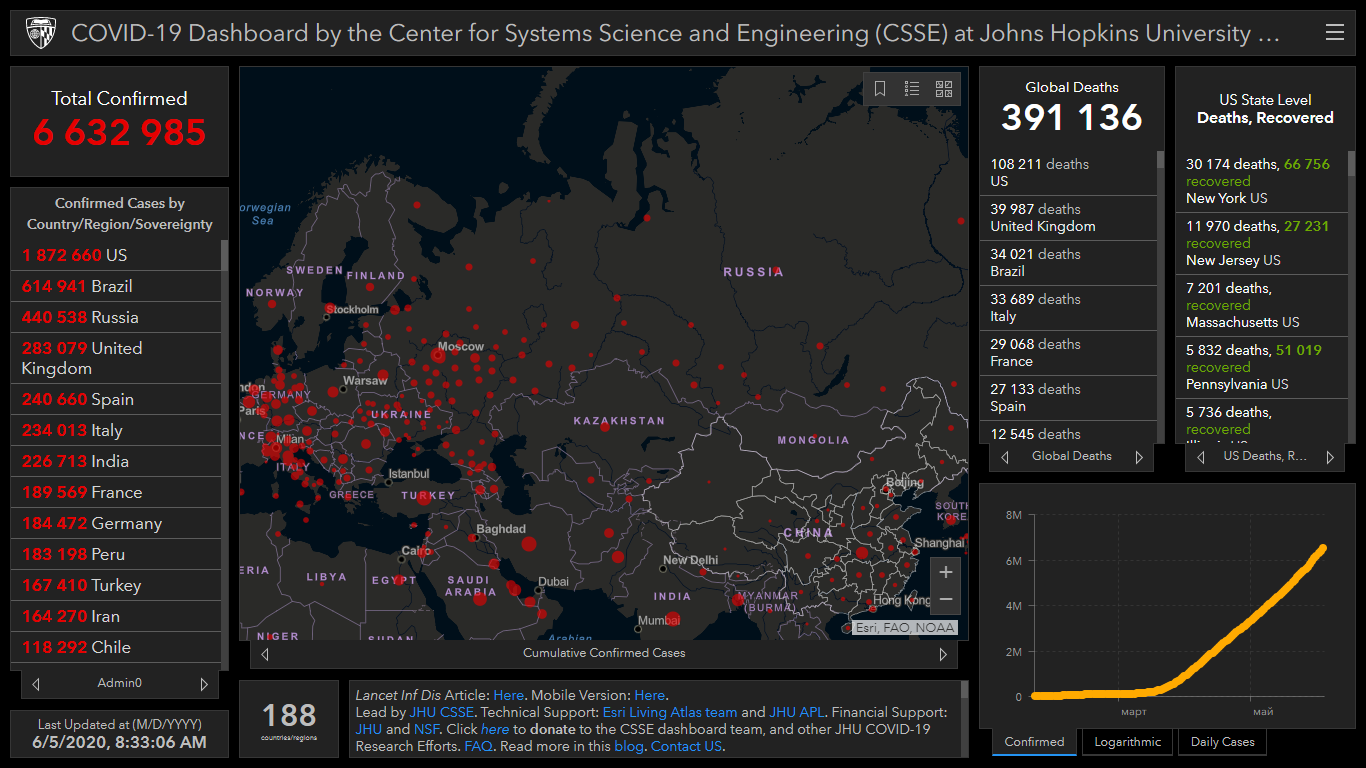The width and height of the screenshot is (1366, 768).
Task: Switch to the Daily Cases tab
Action: 1222,742
